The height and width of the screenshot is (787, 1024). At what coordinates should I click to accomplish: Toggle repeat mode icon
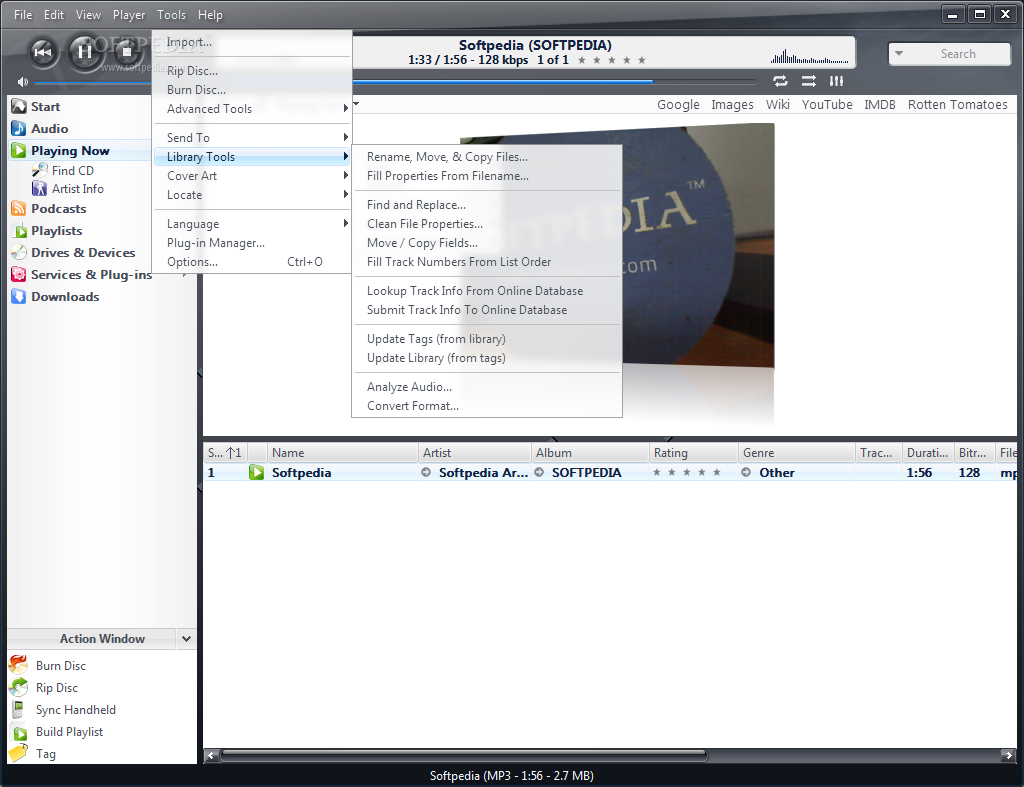[780, 81]
